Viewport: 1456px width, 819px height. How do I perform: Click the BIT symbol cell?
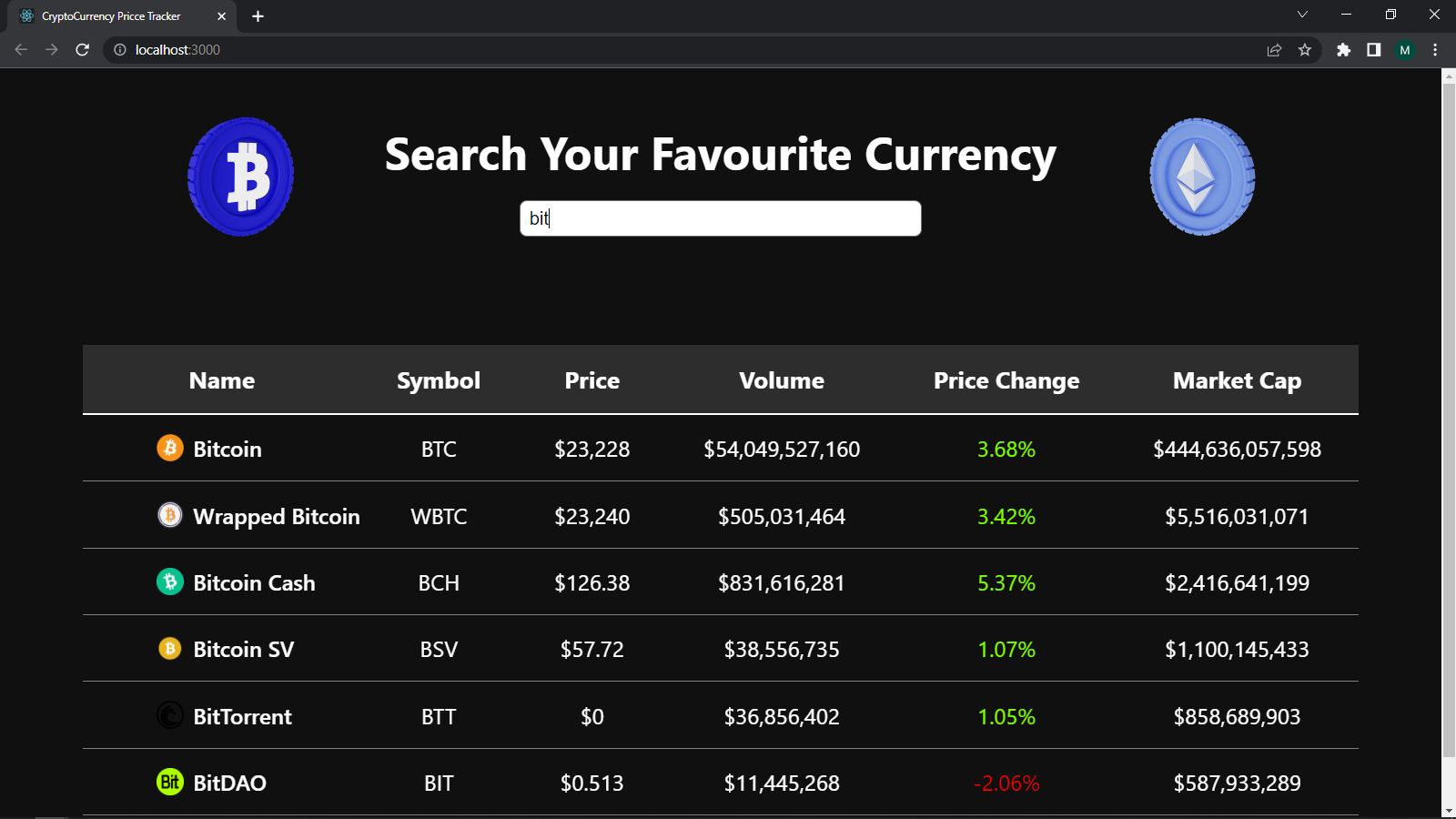click(439, 783)
